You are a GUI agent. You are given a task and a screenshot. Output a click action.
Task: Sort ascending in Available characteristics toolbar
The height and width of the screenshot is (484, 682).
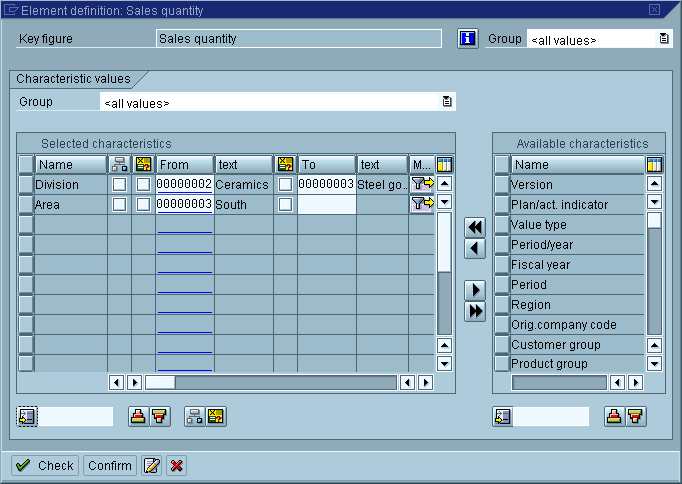click(614, 417)
